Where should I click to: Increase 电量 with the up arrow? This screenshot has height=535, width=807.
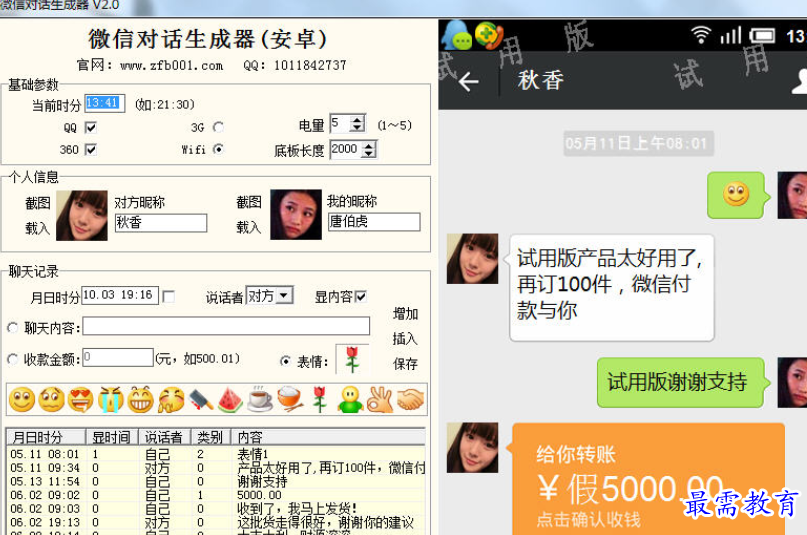357,119
